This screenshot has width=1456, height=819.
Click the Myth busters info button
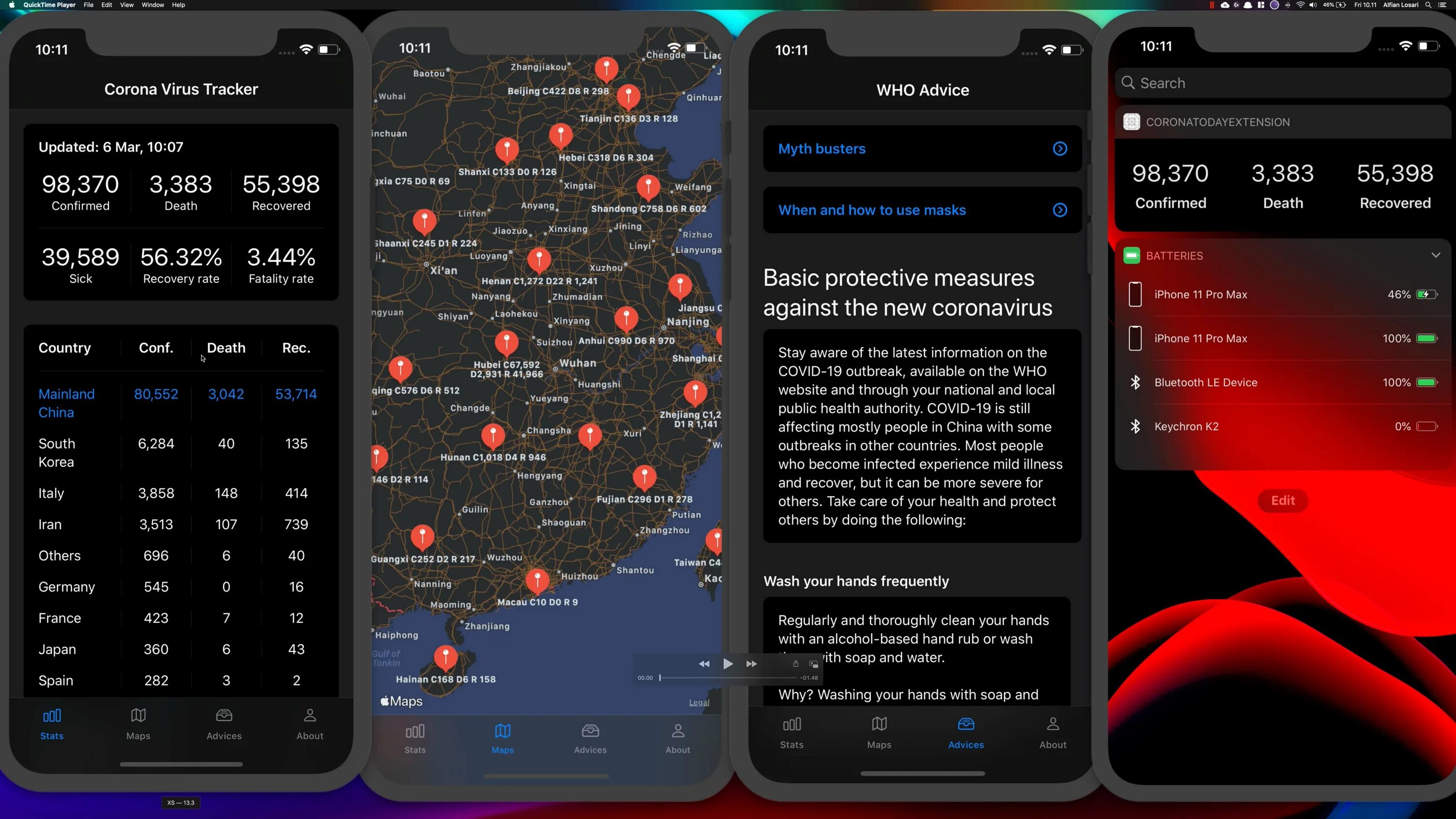1060,148
